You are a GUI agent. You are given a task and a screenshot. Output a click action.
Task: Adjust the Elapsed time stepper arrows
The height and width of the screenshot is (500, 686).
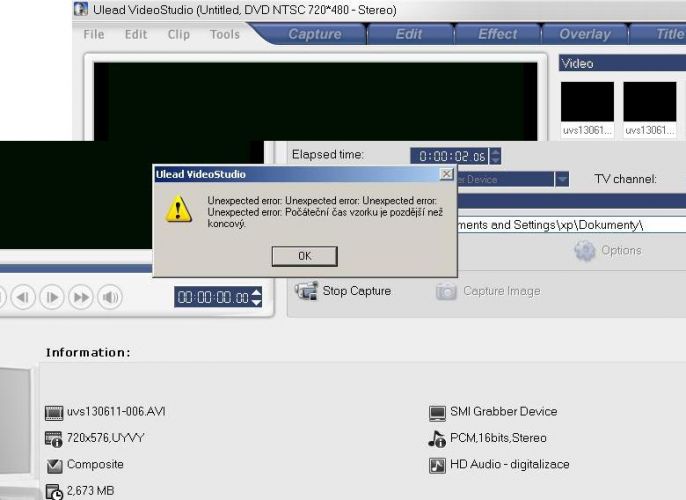pyautogui.click(x=495, y=156)
